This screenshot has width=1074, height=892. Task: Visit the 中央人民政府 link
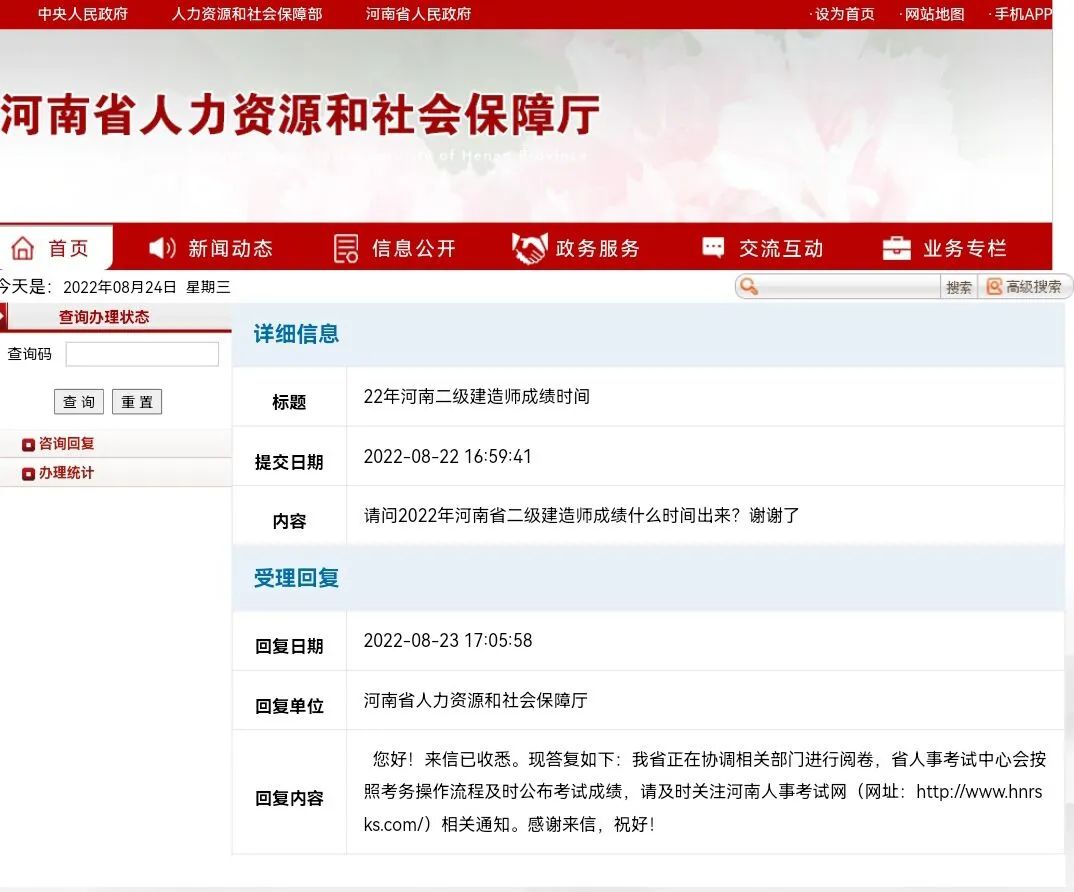pos(83,14)
